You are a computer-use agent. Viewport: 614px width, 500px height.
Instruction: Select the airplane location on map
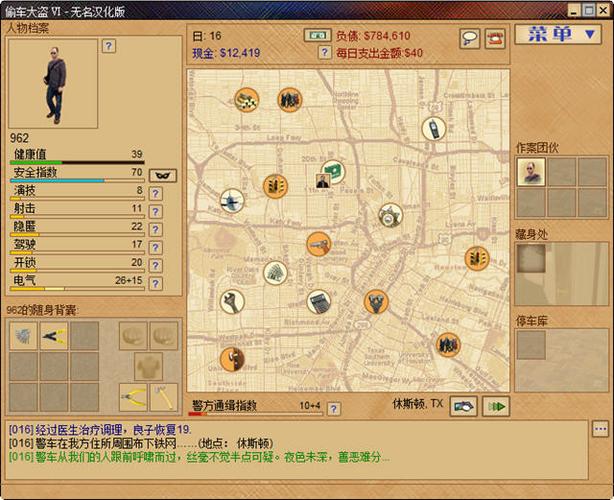231,202
